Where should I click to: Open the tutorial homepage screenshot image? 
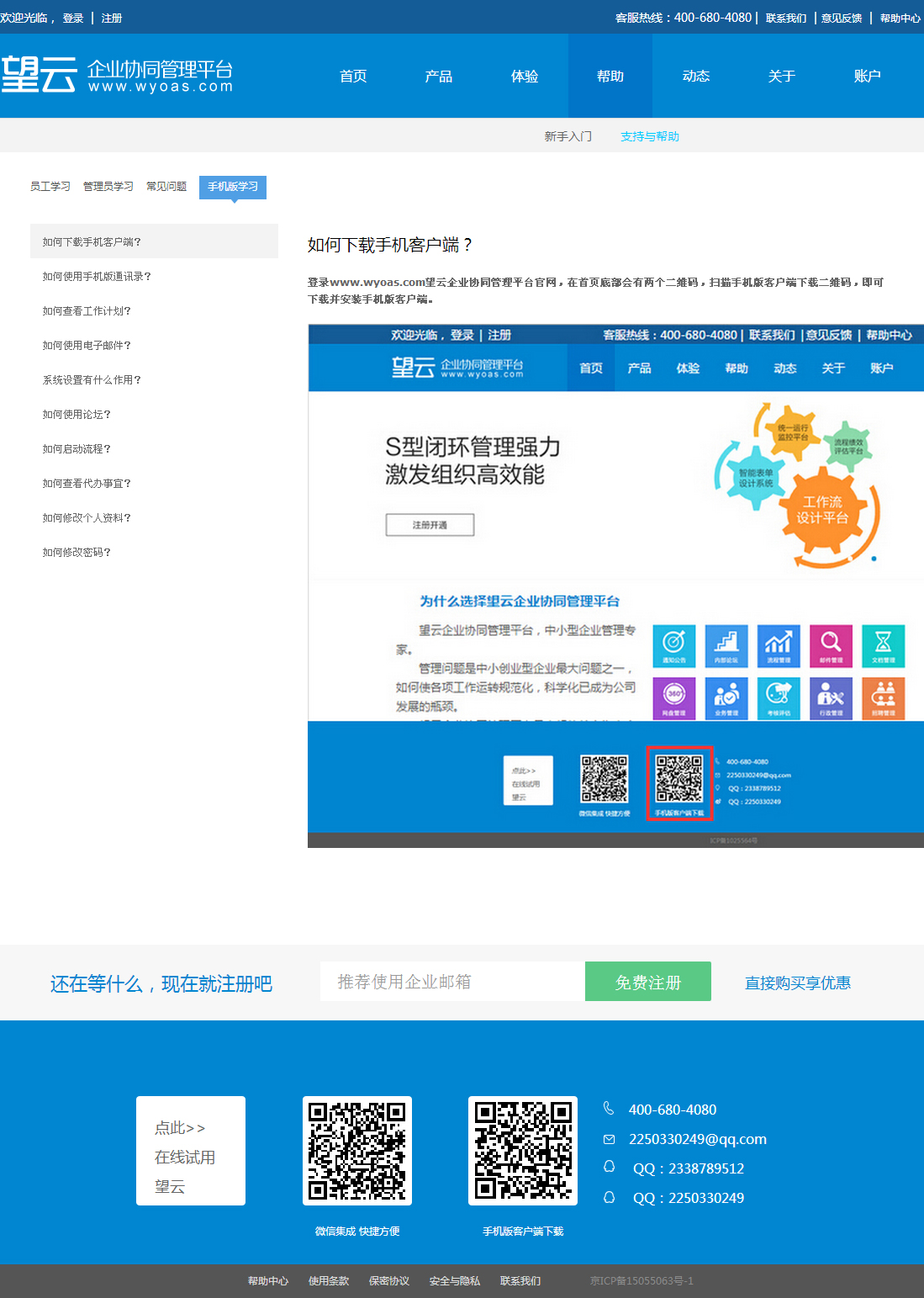615,585
